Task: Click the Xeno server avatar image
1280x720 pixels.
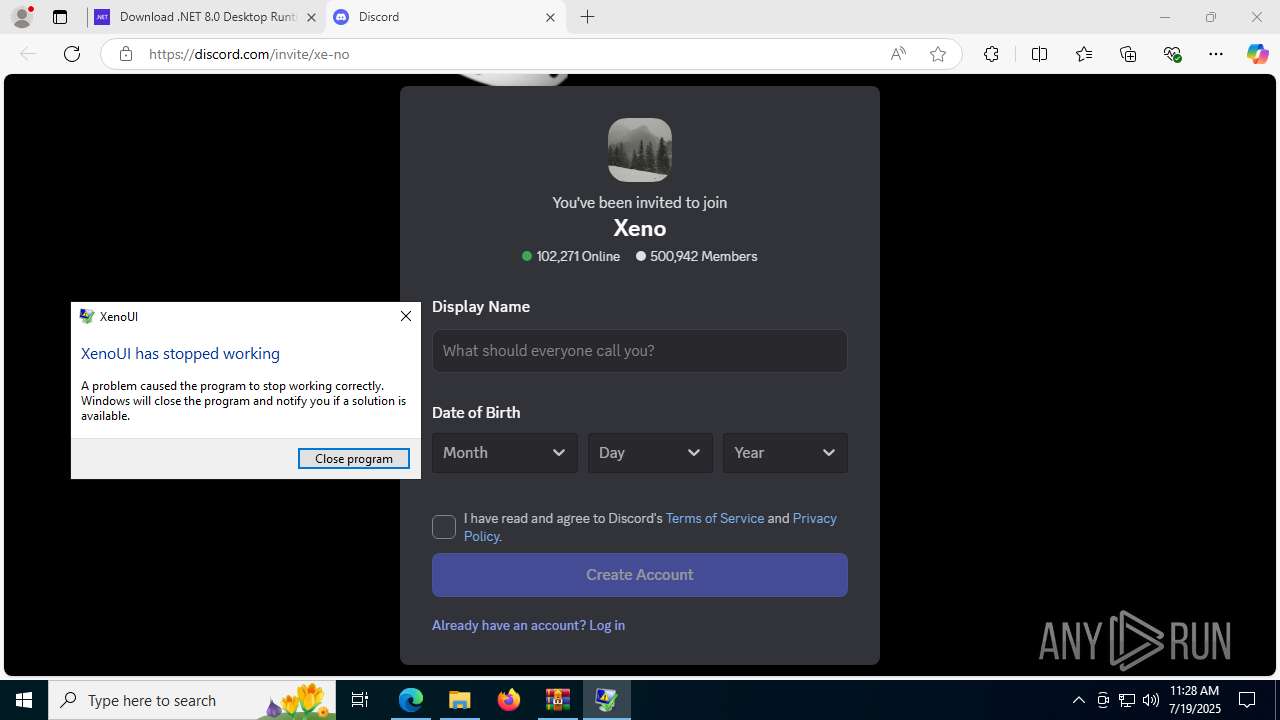Action: 640,150
